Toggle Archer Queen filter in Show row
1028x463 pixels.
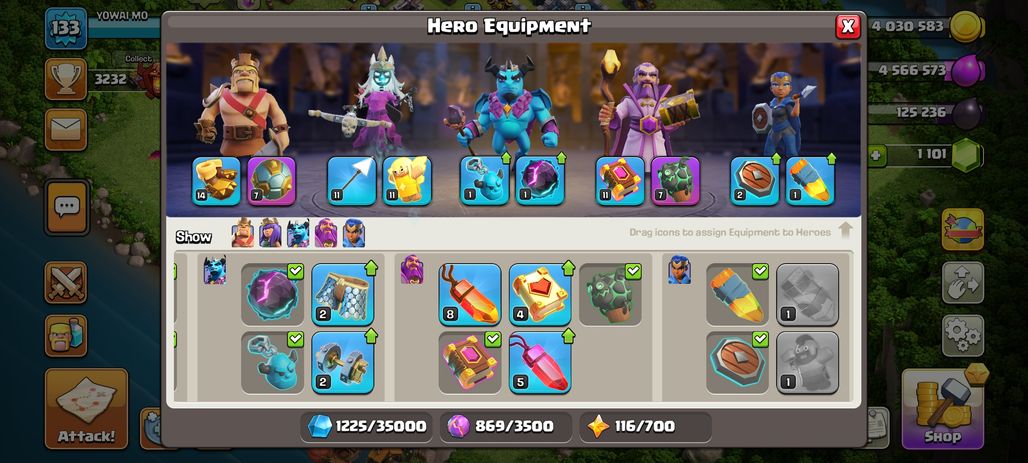[270, 233]
